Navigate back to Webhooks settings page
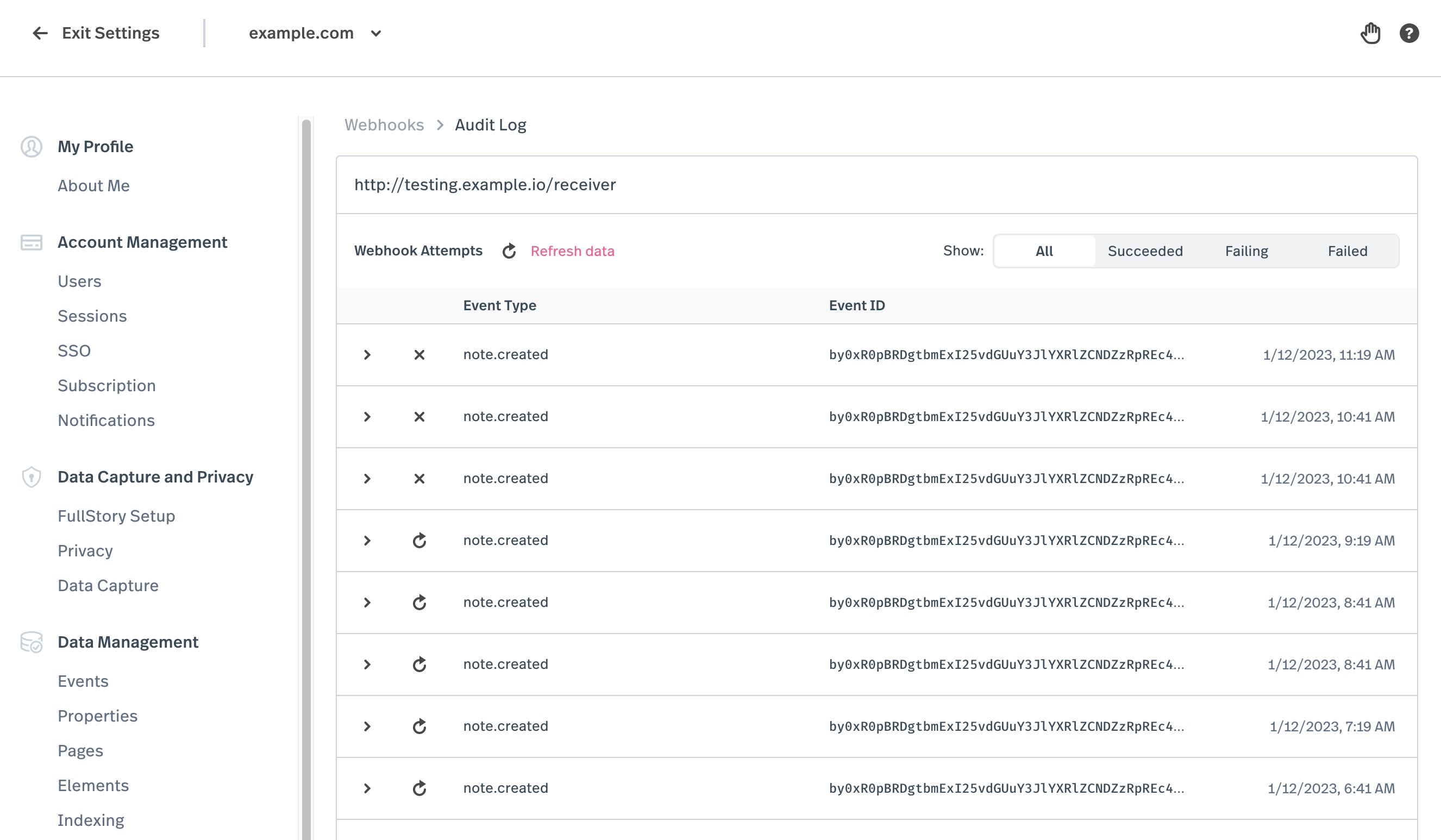Image resolution: width=1441 pixels, height=840 pixels. click(x=385, y=125)
